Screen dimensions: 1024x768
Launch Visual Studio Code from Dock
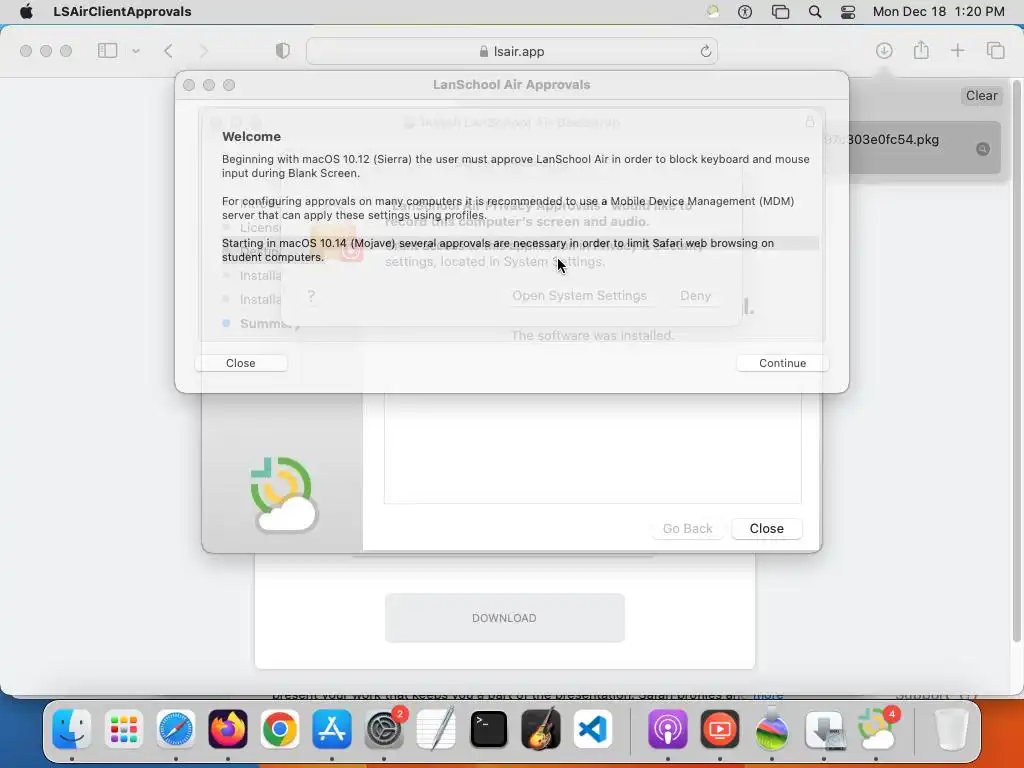(593, 729)
